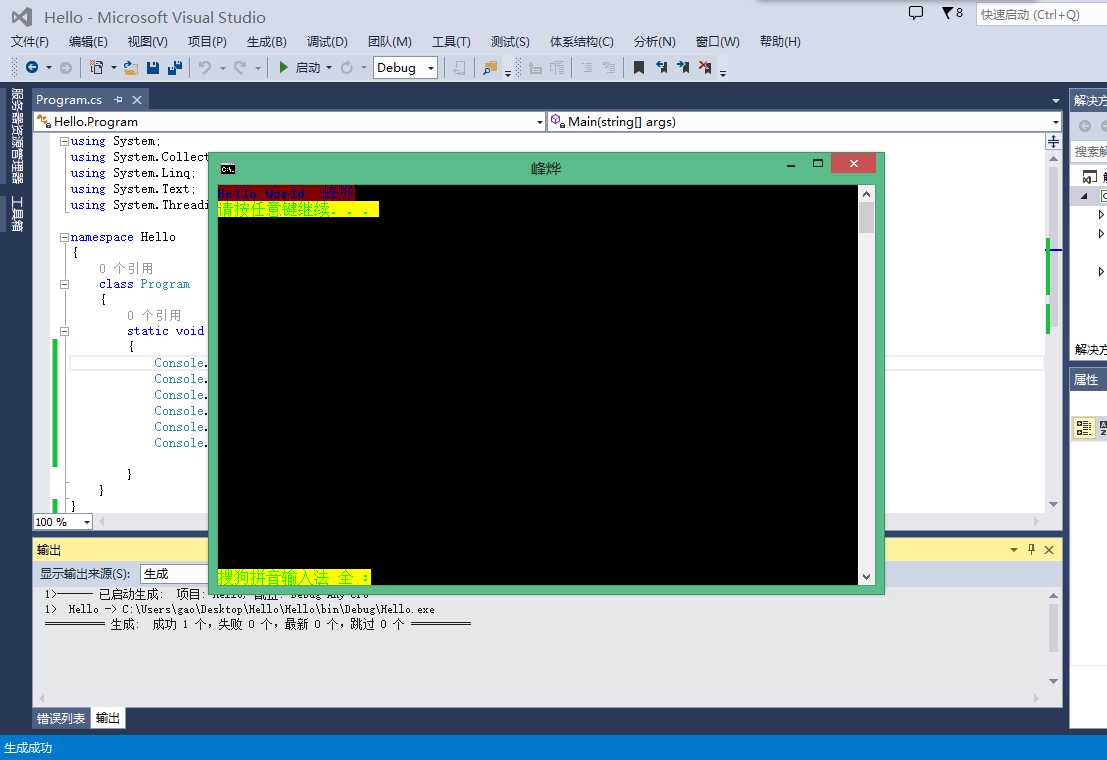The image size is (1107, 760).
Task: Click the Navigate Forward arrow icon
Action: click(x=66, y=68)
